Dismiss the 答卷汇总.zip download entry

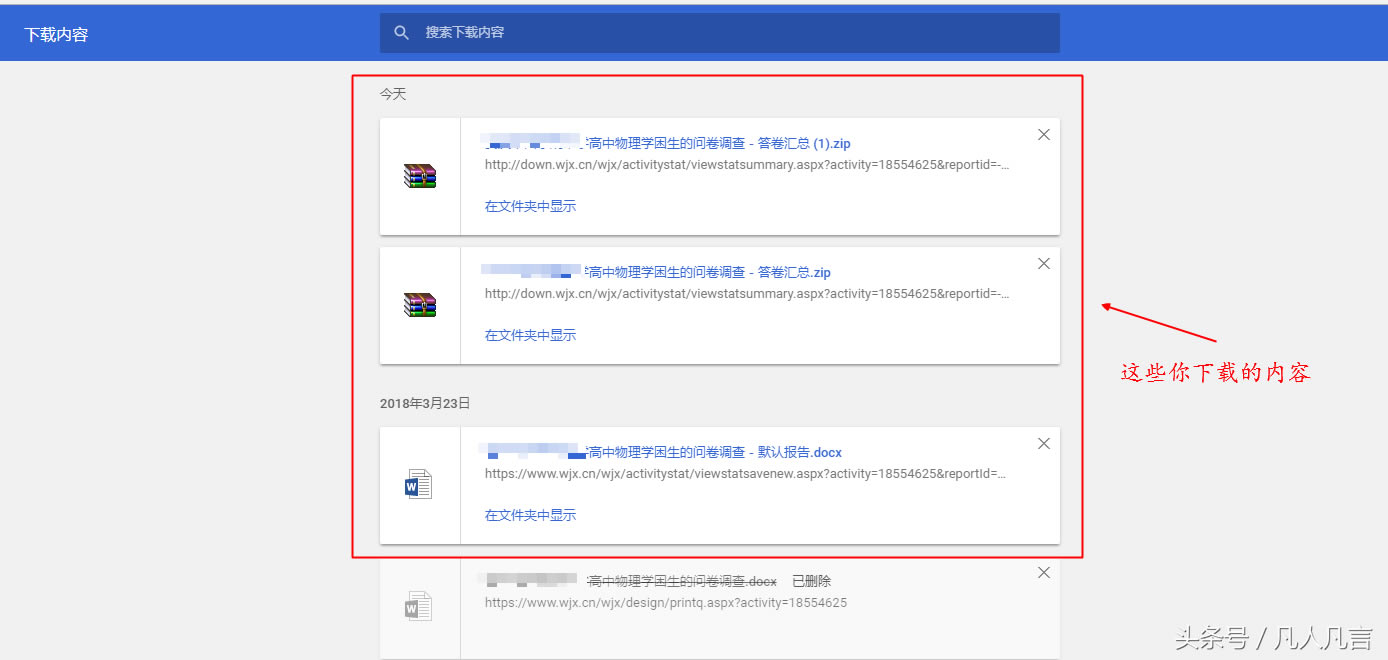1043,264
